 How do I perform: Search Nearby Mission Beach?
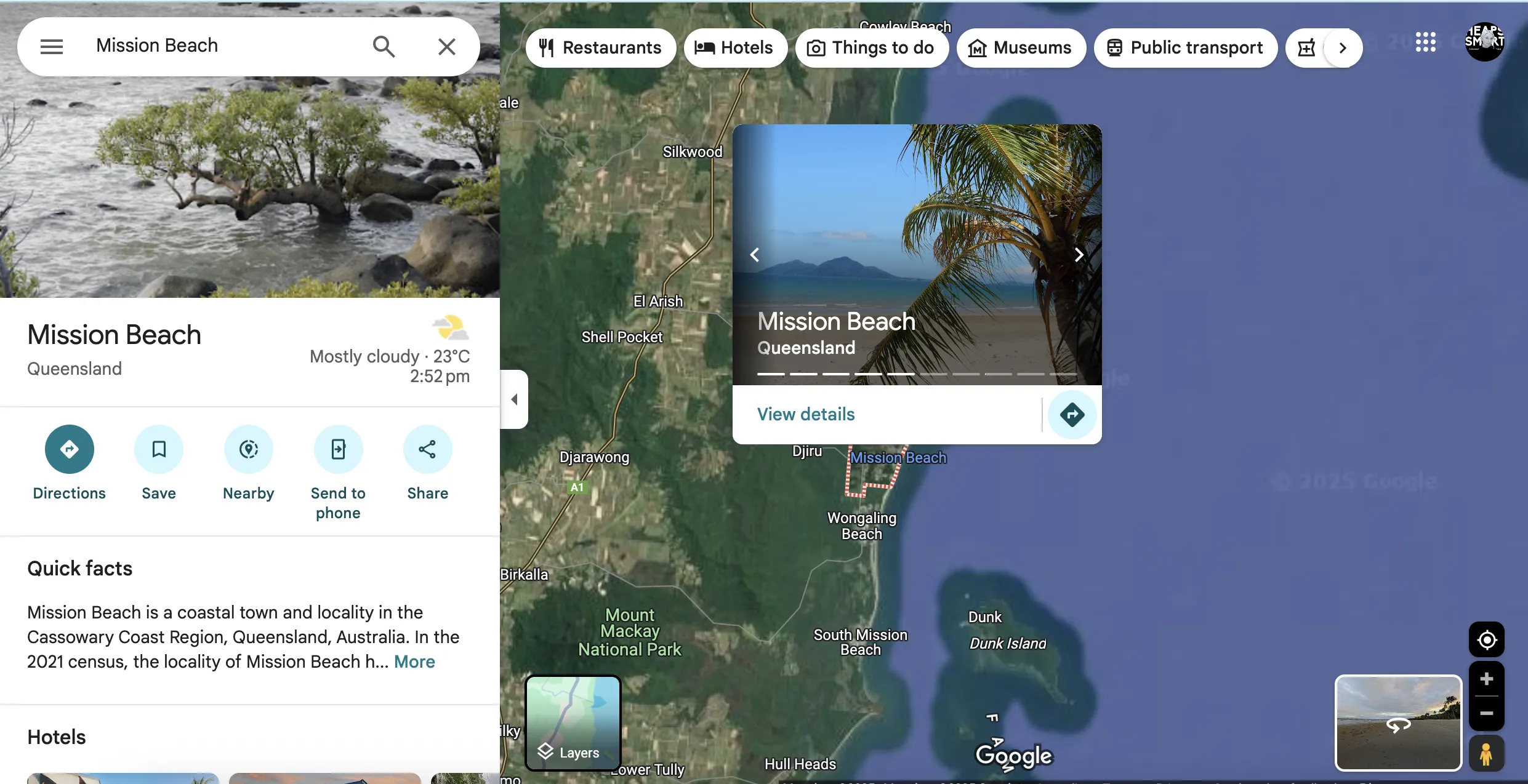tap(249, 463)
